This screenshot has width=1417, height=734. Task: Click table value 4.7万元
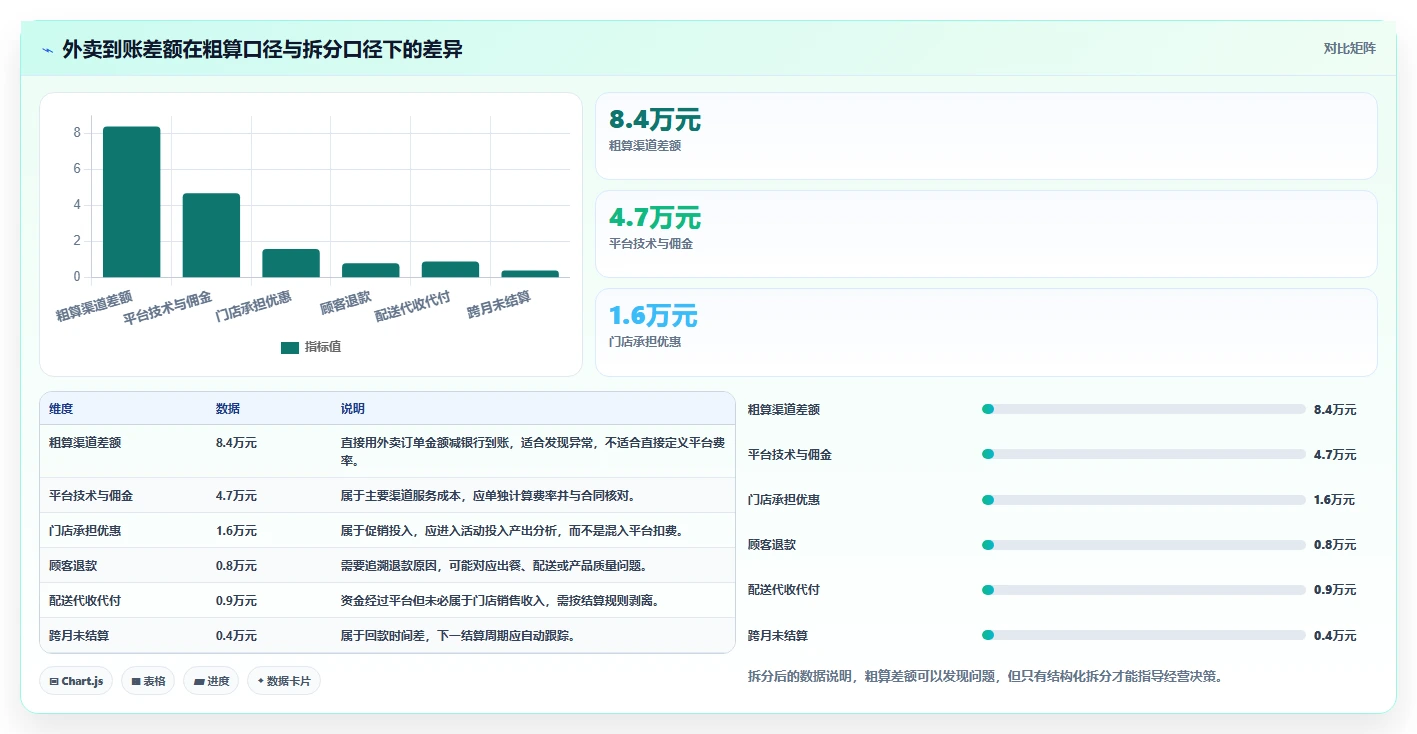pos(236,495)
